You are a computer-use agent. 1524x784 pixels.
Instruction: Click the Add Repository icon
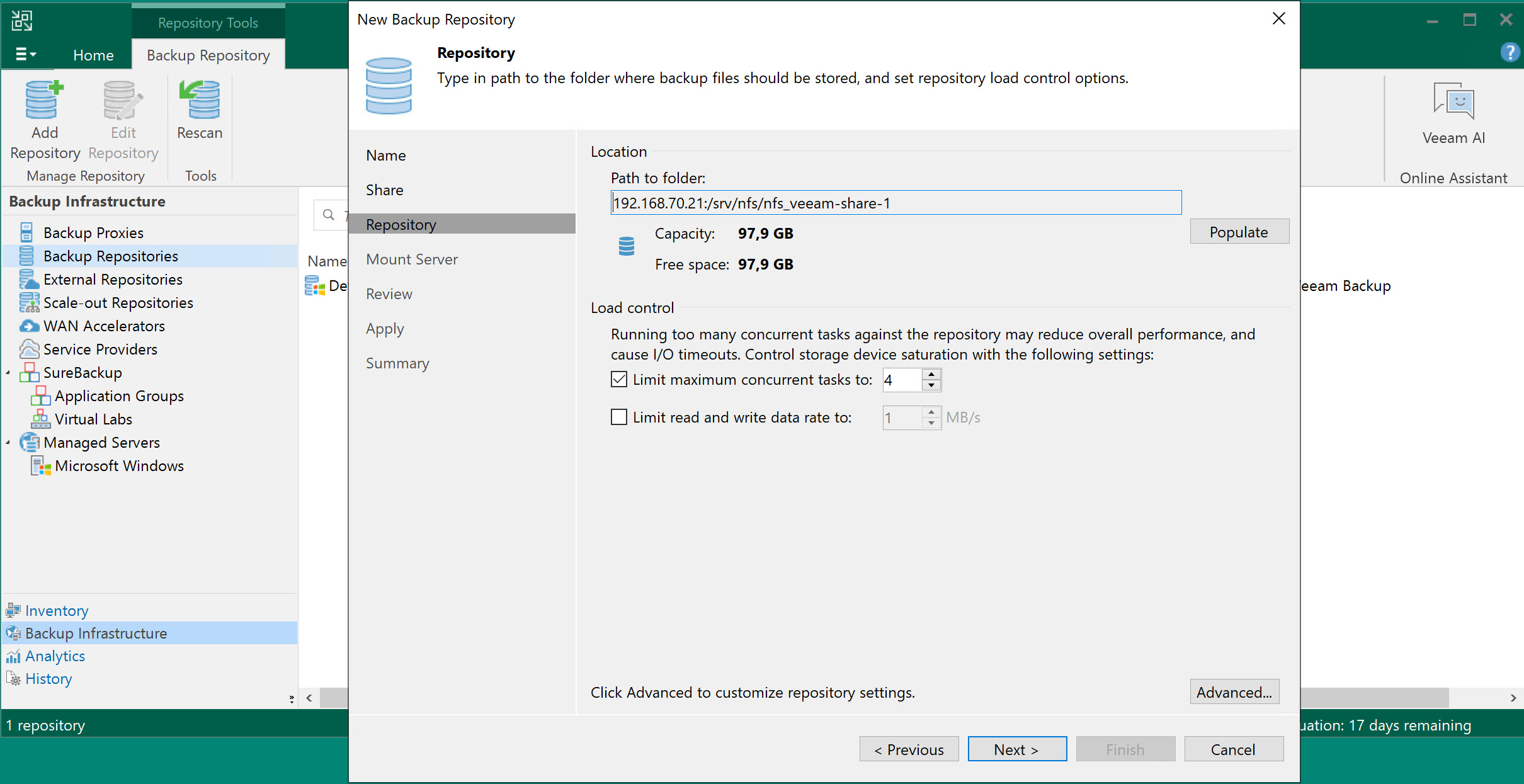point(44,101)
